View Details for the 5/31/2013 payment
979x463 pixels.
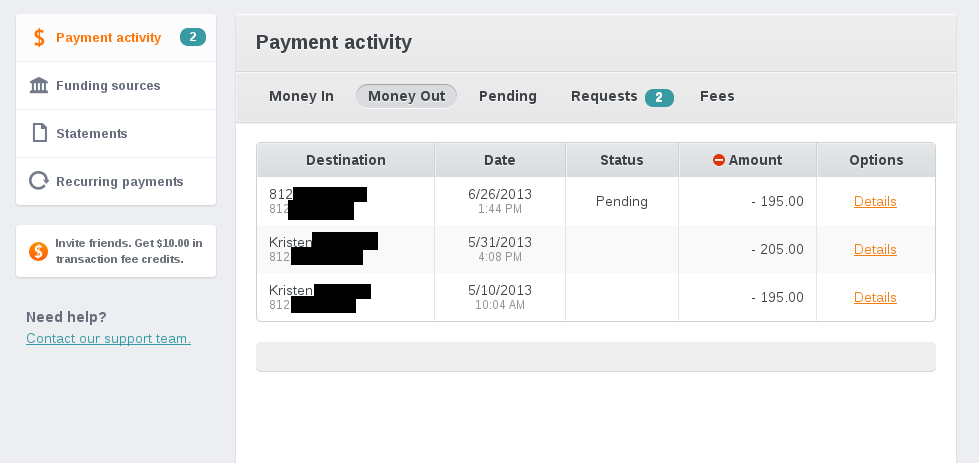click(x=875, y=250)
